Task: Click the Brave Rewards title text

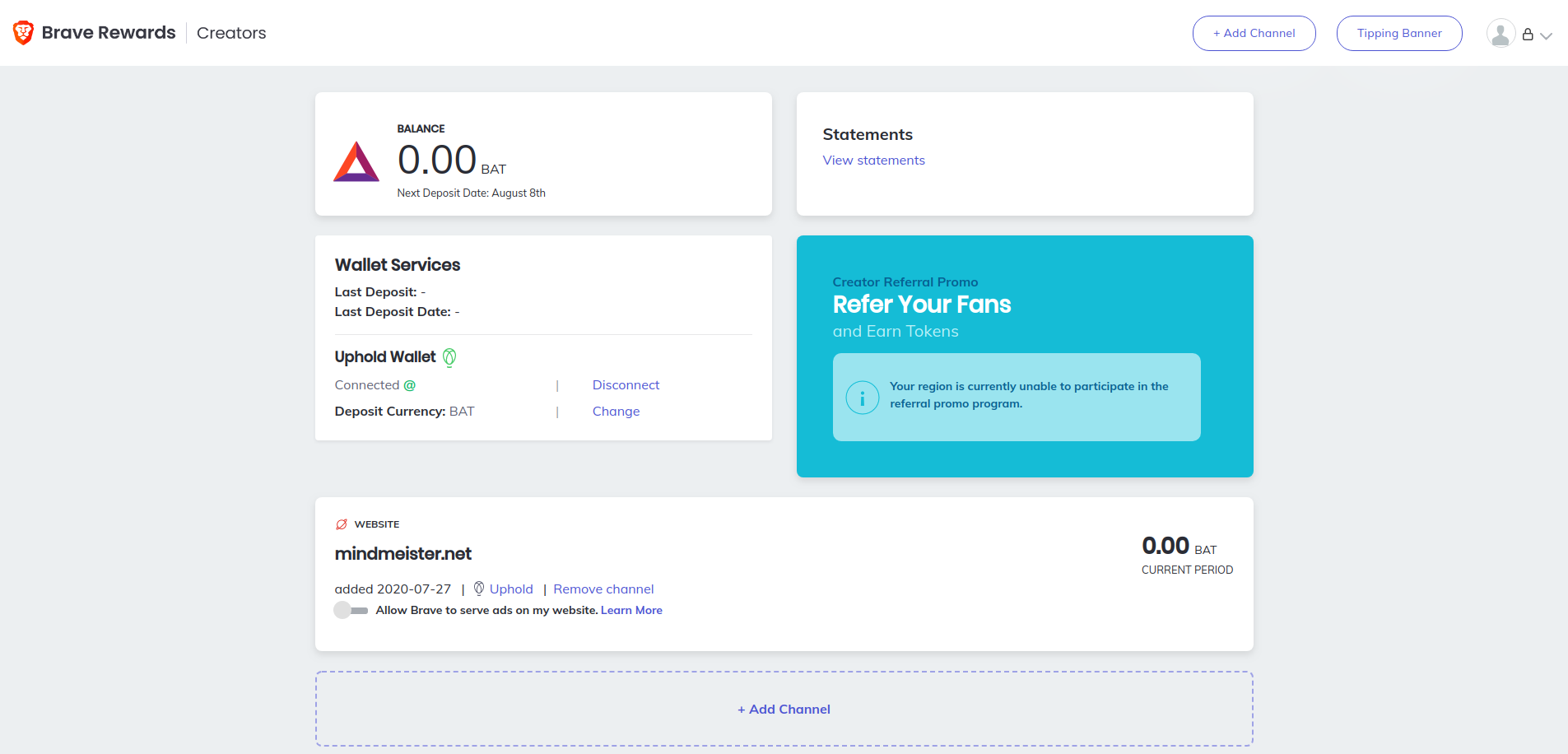Action: pos(109,33)
